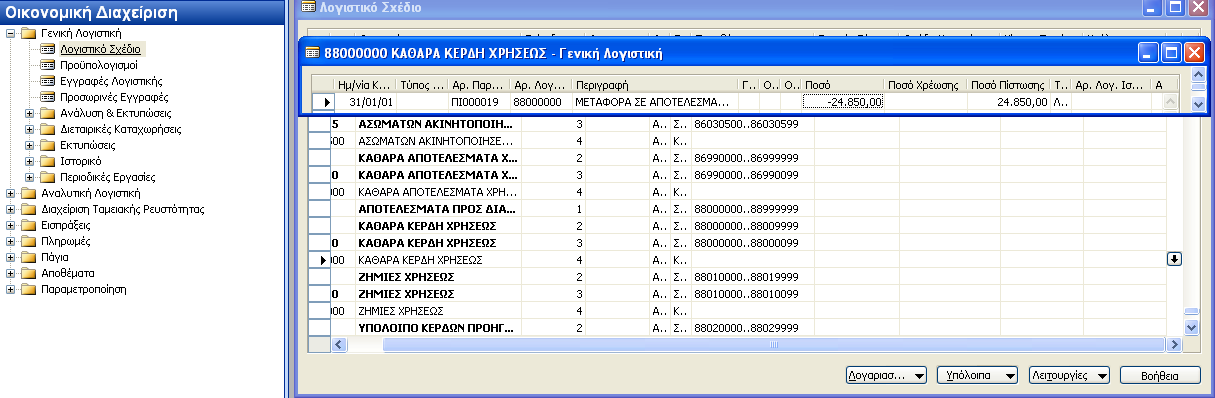Select the Διεταιρικές Καταχωρήσεις folder icon
1215x398 pixels.
[48, 129]
